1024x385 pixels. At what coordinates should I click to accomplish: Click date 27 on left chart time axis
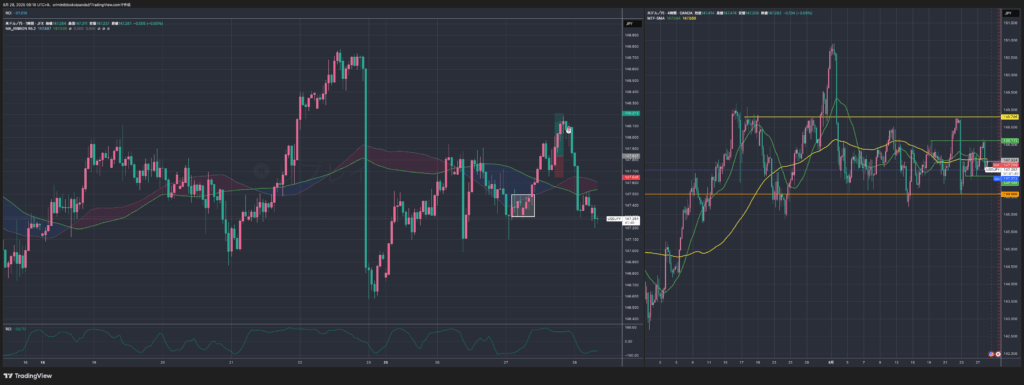[x=507, y=362]
